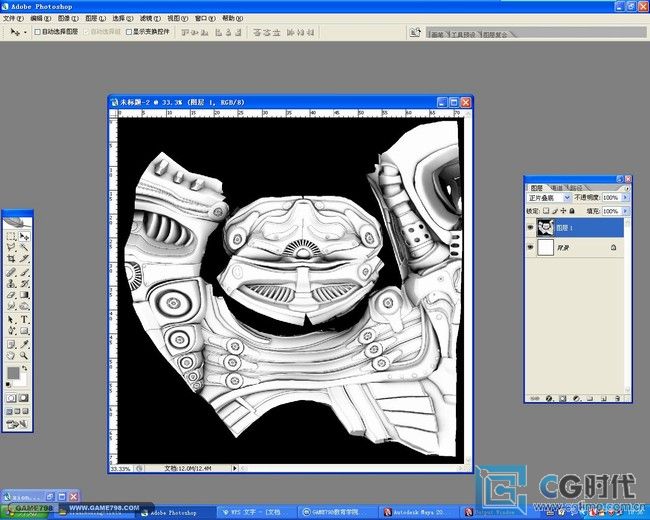The height and width of the screenshot is (520, 650).
Task: Open 视图 menu
Action: (x=178, y=18)
